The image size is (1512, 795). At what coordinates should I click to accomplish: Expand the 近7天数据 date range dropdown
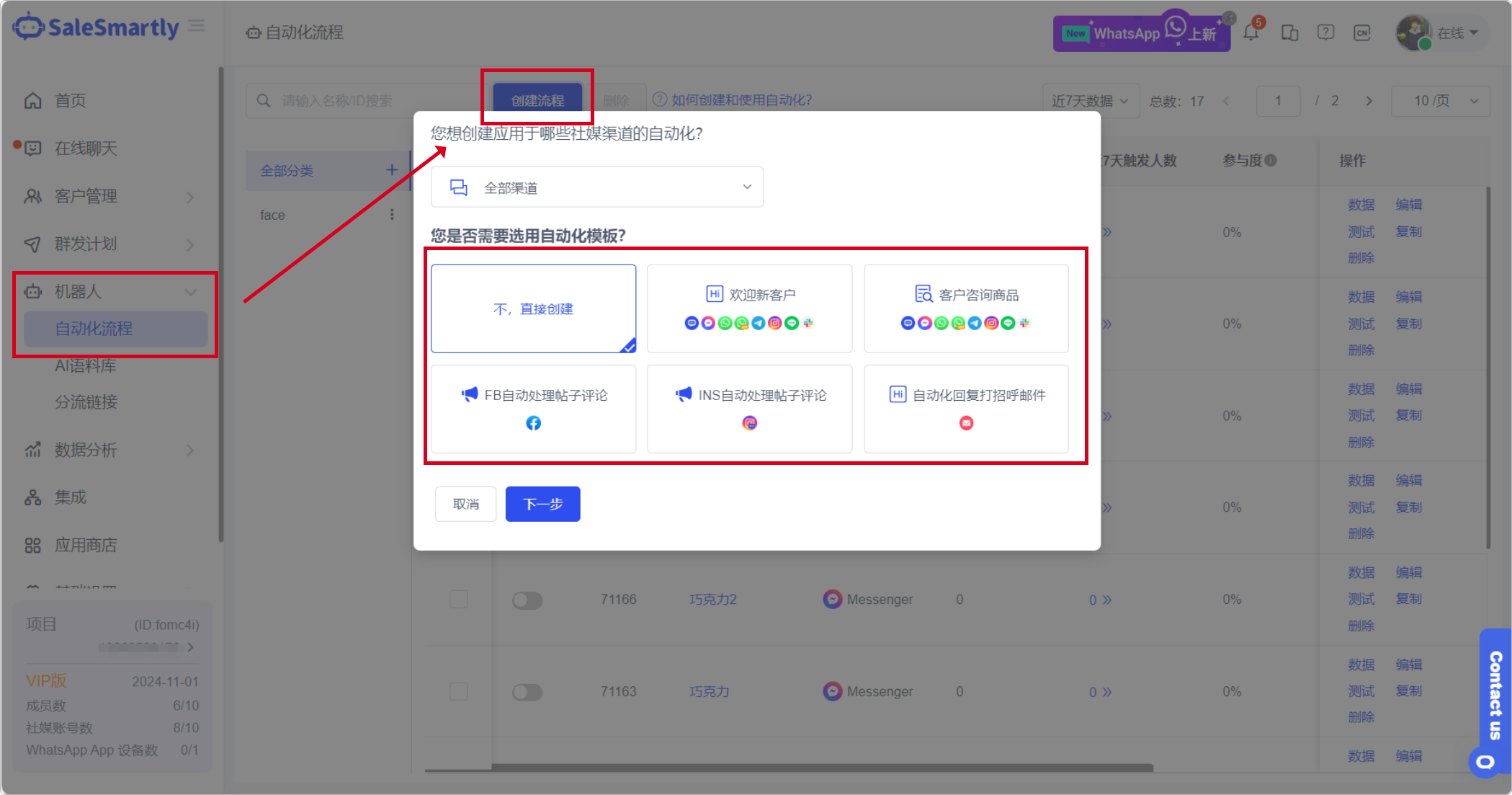(x=1090, y=101)
